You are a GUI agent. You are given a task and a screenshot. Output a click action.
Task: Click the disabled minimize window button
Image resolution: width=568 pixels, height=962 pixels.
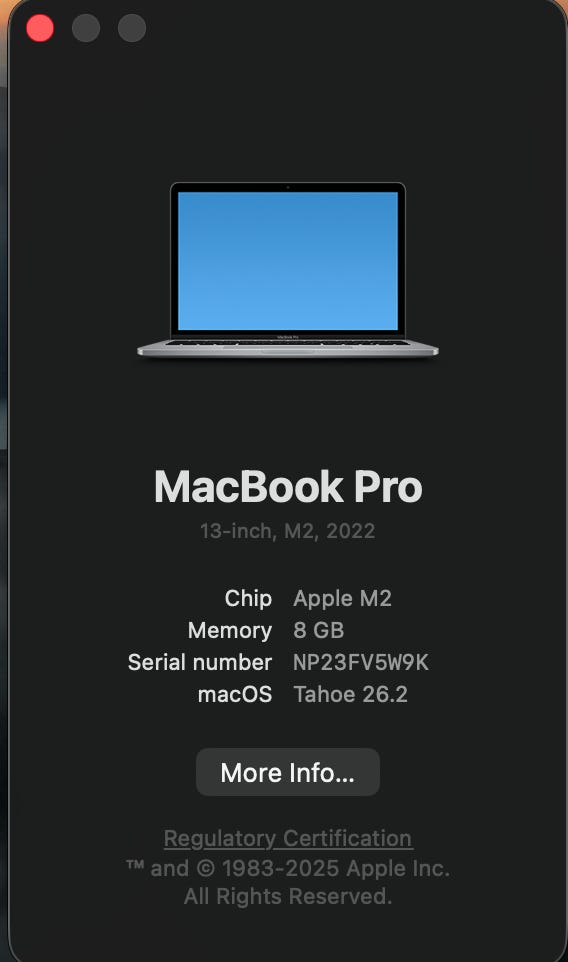pyautogui.click(x=86, y=28)
